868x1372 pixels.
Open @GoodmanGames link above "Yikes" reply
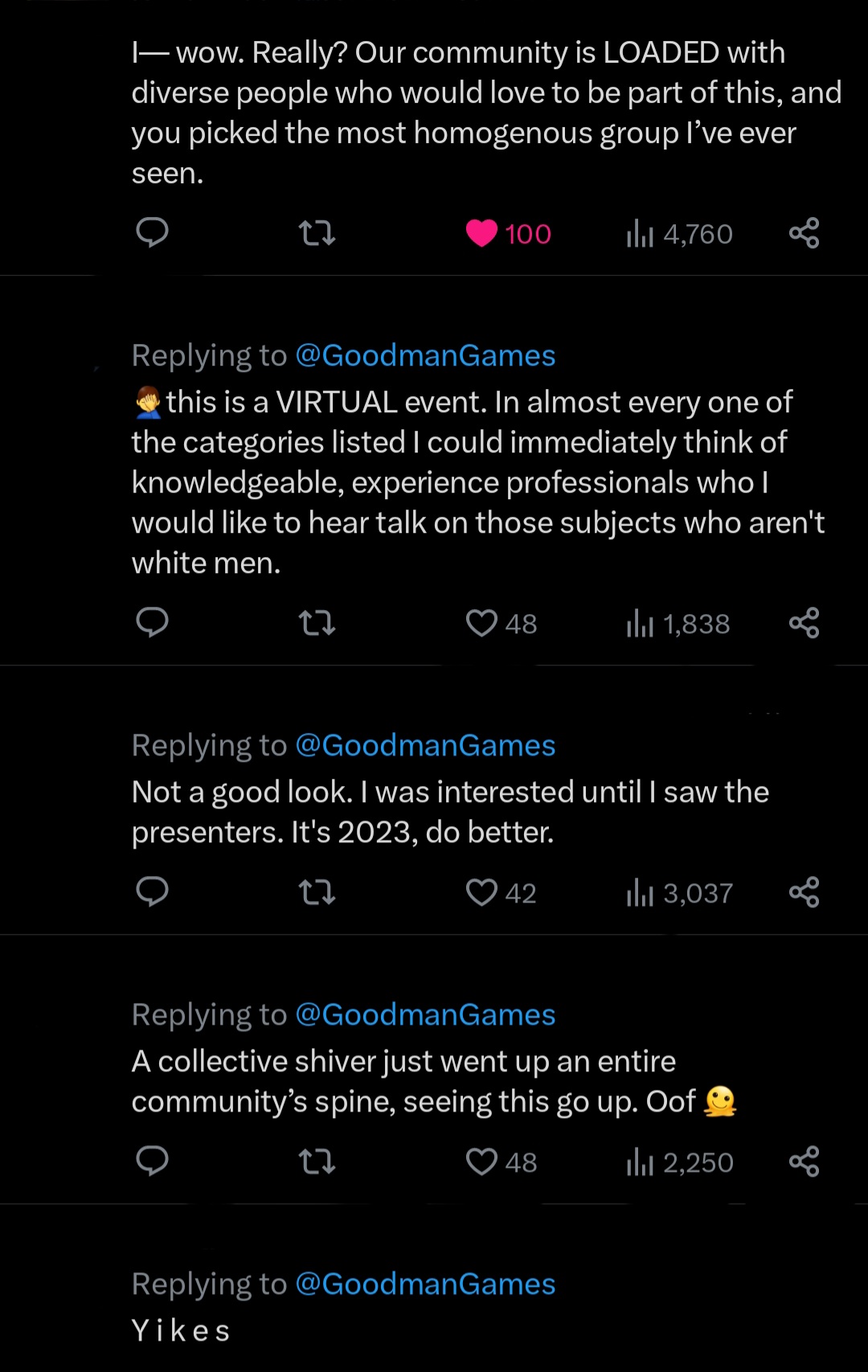click(425, 1284)
